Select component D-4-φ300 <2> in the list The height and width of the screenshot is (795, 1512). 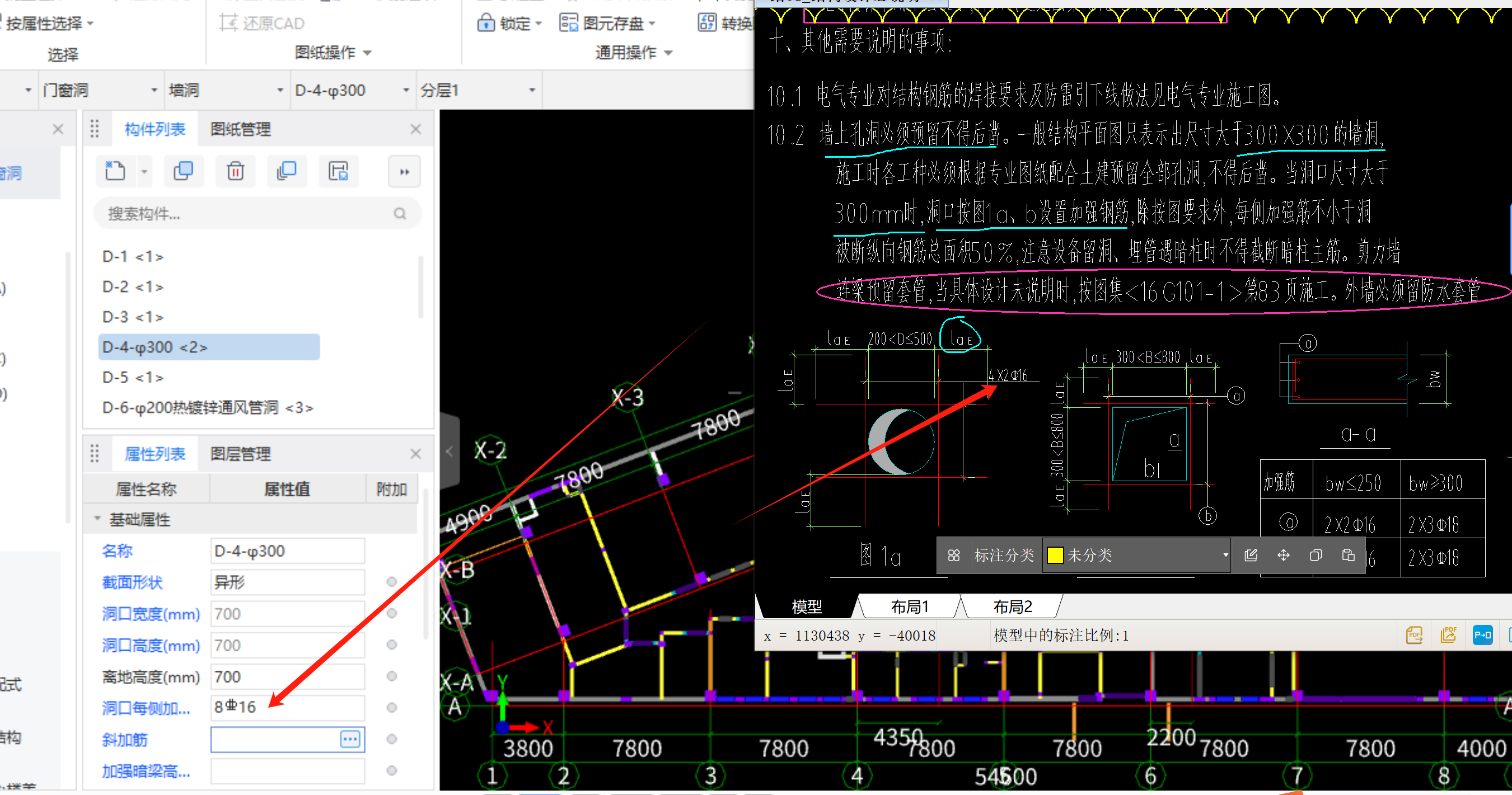point(209,347)
